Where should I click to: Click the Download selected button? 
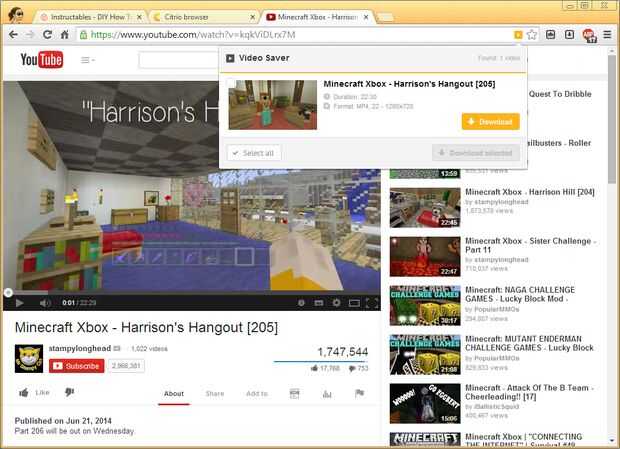coord(476,153)
